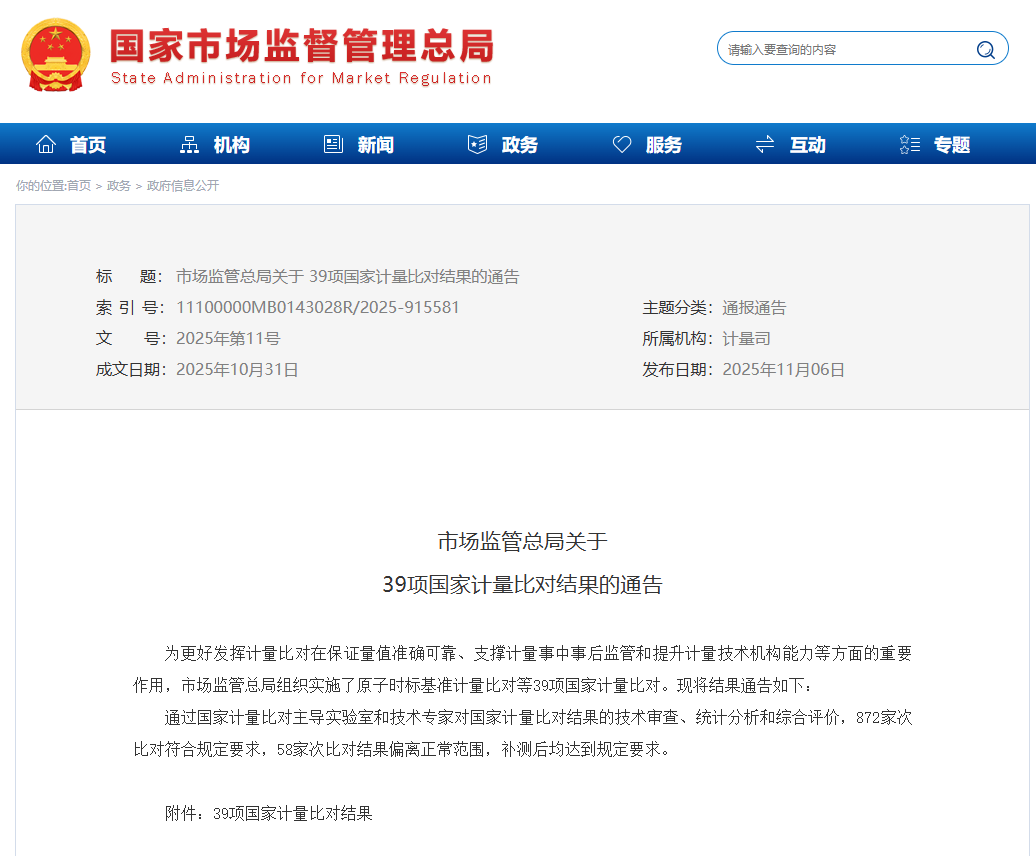Screen dimensions: 1036x856
Task: Click the house icon beside 首页
Action: 46,145
